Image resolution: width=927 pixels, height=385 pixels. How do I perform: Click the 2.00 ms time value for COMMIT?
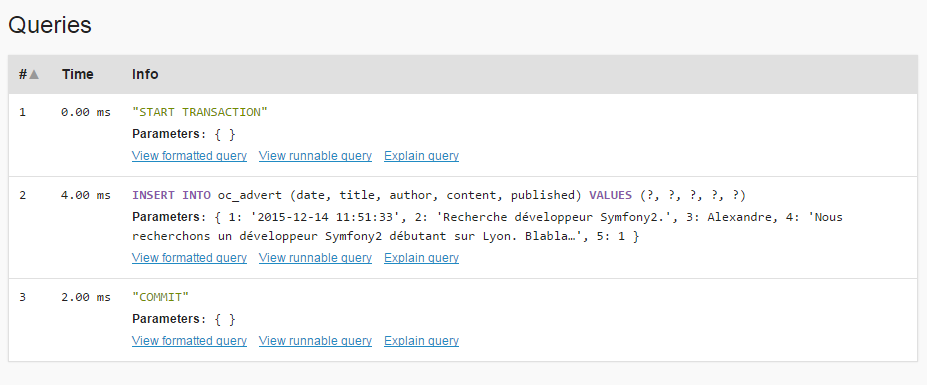(x=86, y=297)
